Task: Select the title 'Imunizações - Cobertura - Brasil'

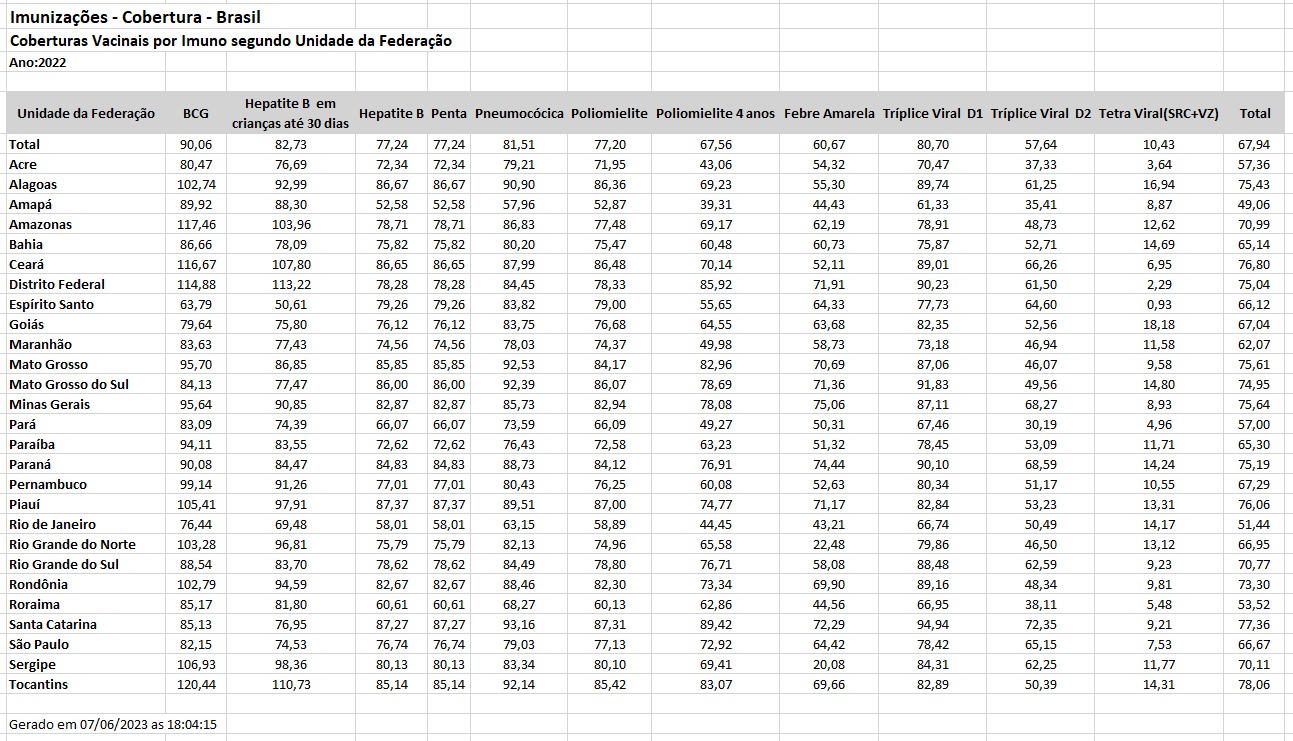Action: coord(137,18)
